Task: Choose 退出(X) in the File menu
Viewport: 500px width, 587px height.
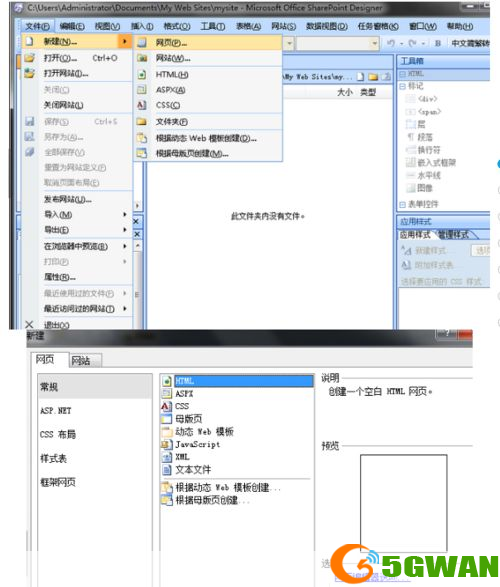Action: tap(76, 325)
